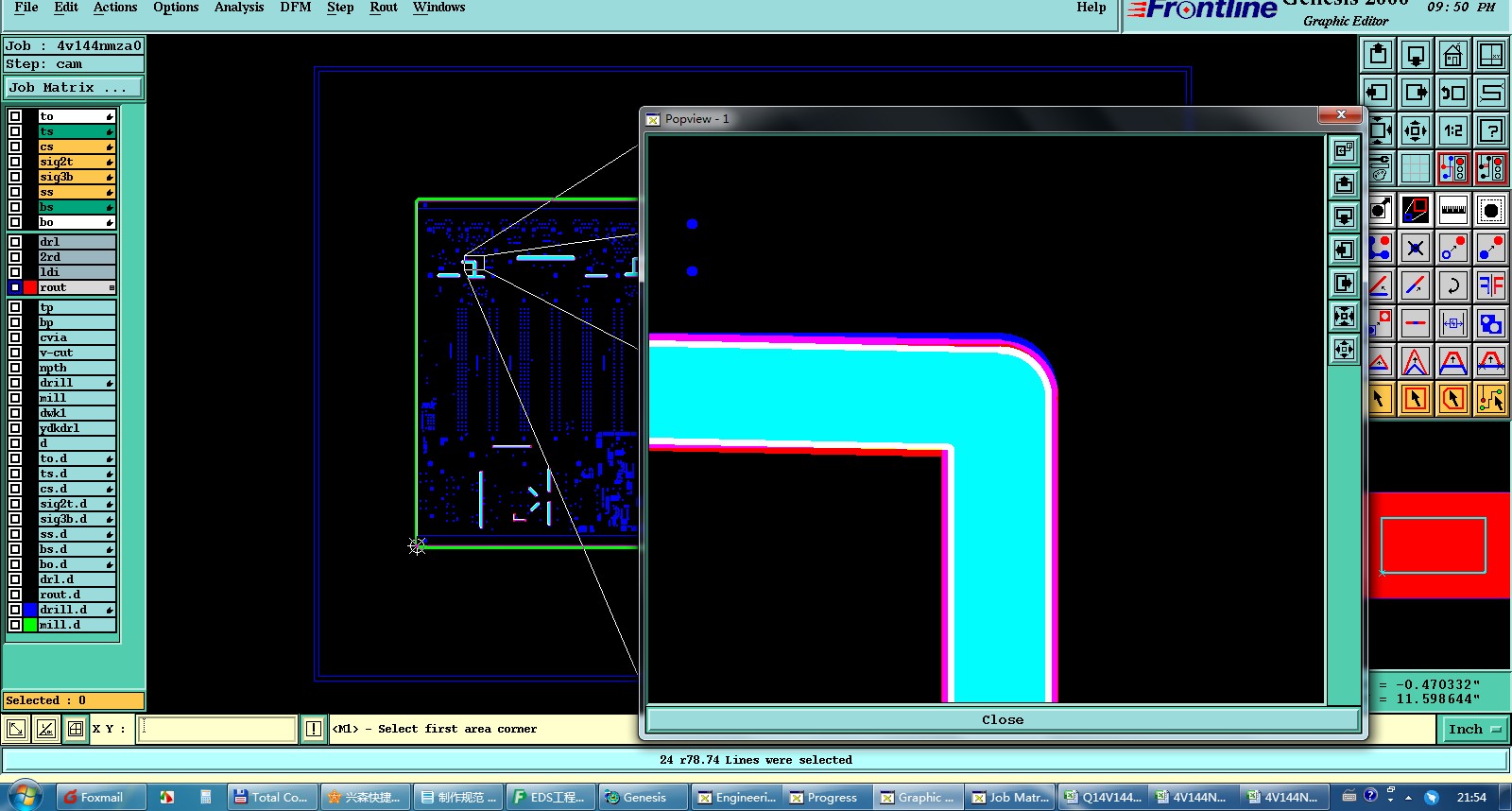
Task: Click the Close button in Popview
Action: point(1003,719)
